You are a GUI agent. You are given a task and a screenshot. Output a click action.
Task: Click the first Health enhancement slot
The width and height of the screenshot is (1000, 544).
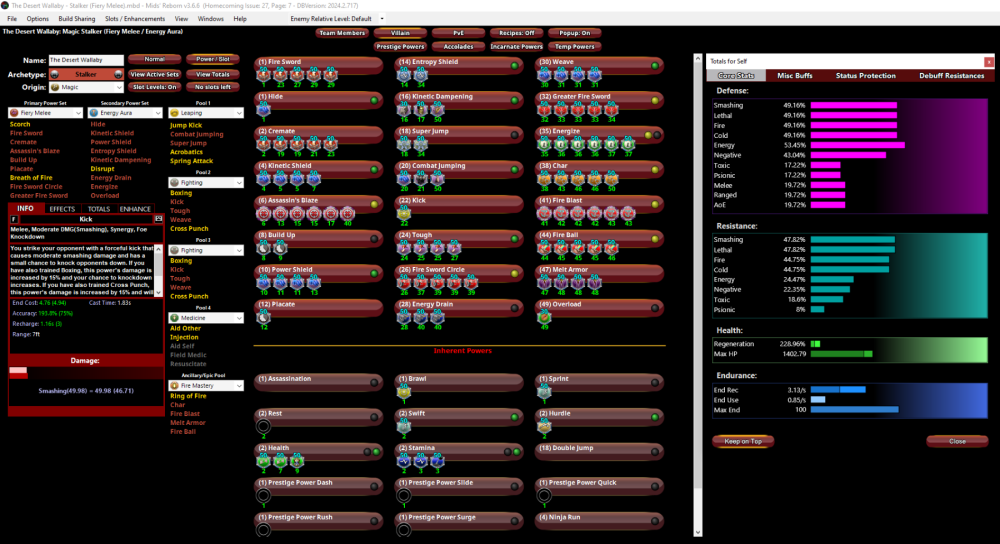263,460
